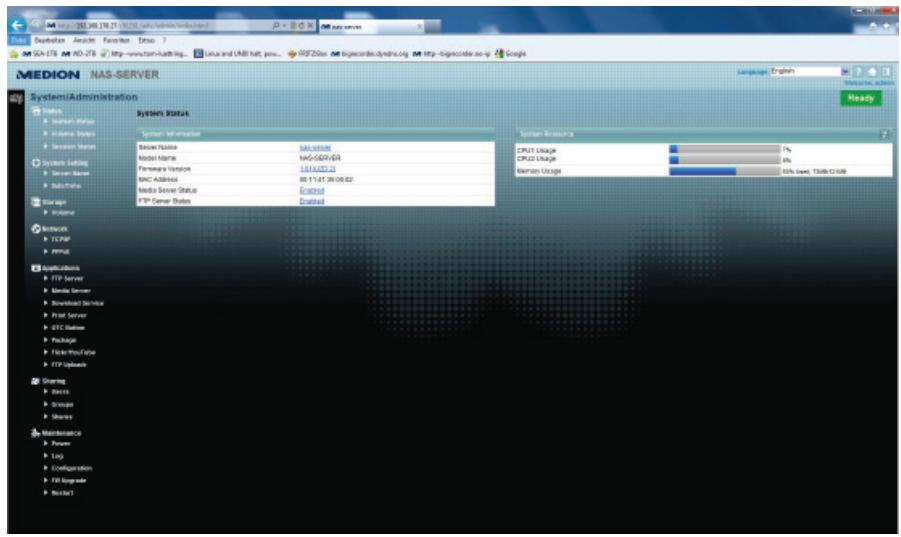Open TCP/IP under Network
The height and width of the screenshot is (537, 901).
pyautogui.click(x=60, y=239)
